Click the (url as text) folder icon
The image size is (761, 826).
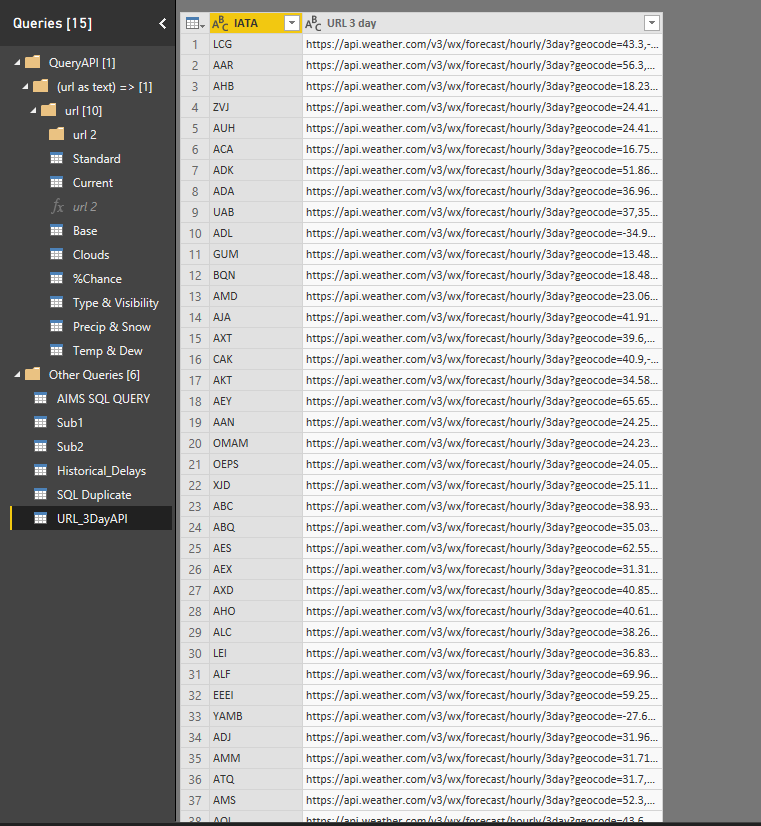[x=41, y=86]
